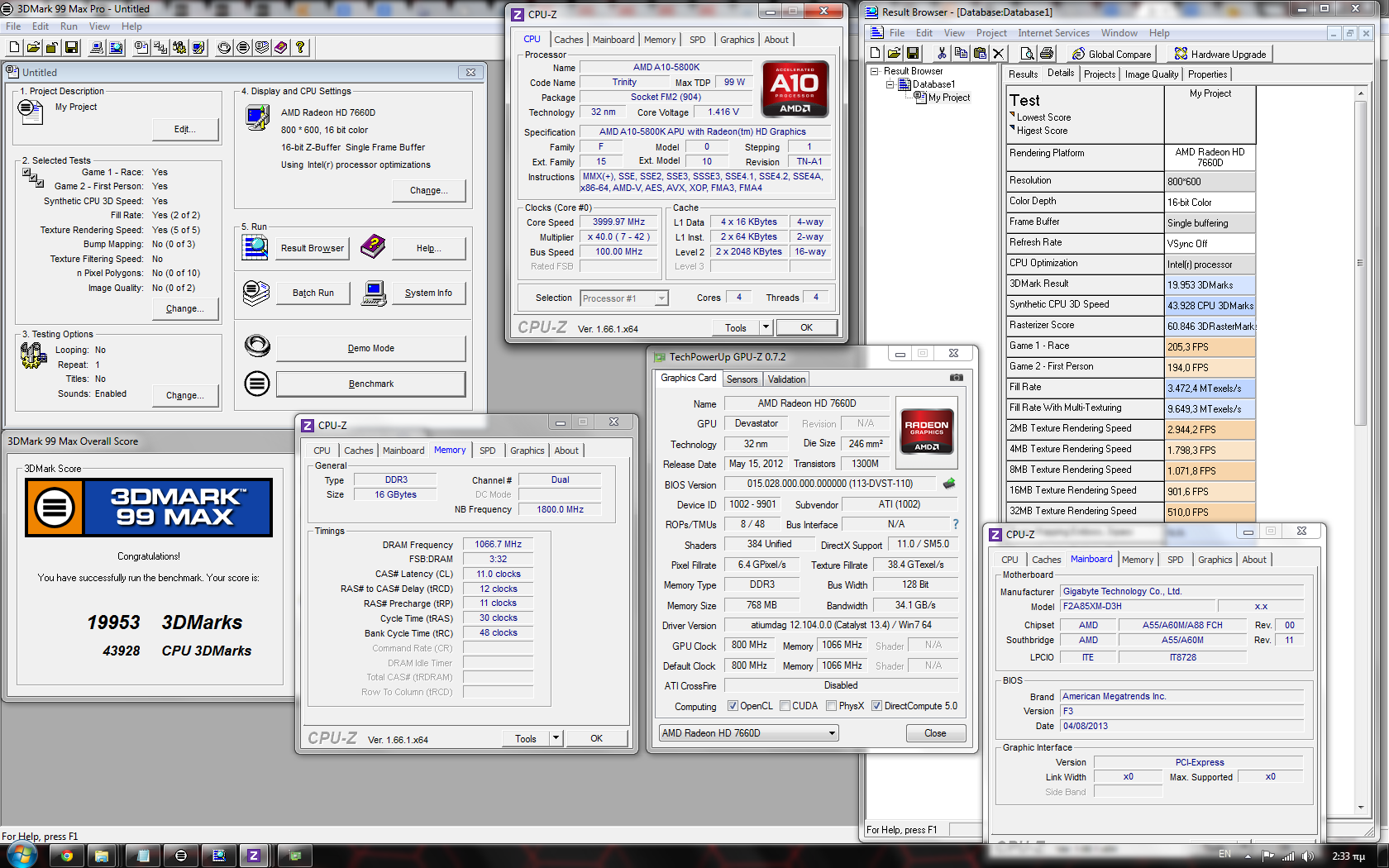Click Selected Tests checkbox icon in 3DMark toolbar
Image resolution: width=1389 pixels, height=868 pixels.
tap(160, 47)
